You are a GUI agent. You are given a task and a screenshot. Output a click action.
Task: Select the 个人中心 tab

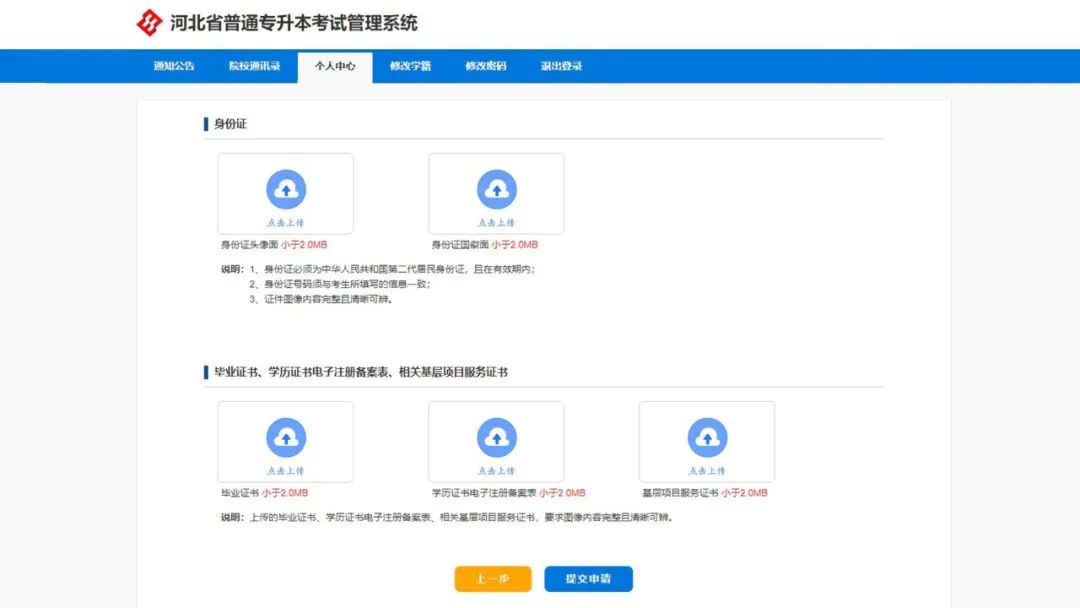pos(333,66)
